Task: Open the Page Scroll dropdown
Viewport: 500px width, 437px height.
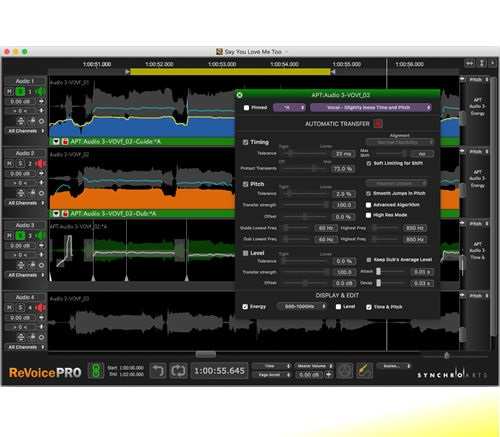Action: pyautogui.click(x=272, y=375)
